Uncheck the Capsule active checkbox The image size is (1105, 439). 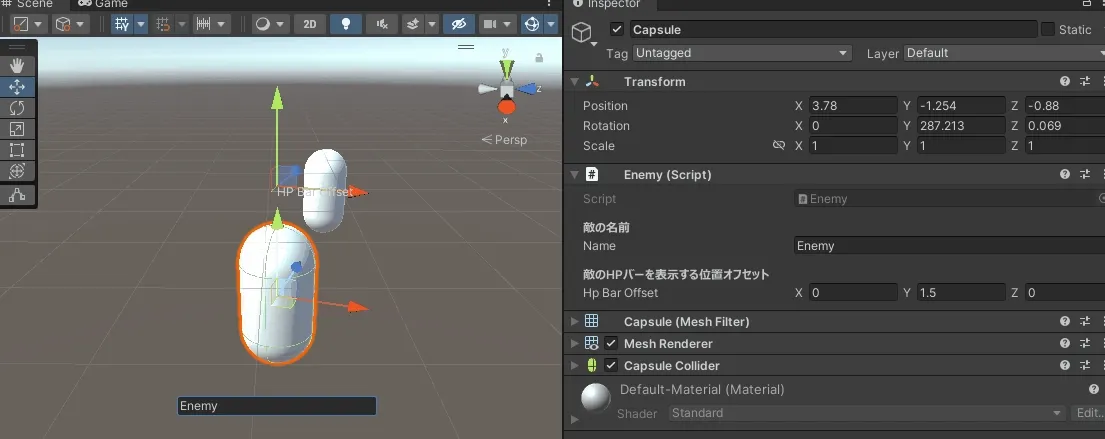click(x=616, y=30)
